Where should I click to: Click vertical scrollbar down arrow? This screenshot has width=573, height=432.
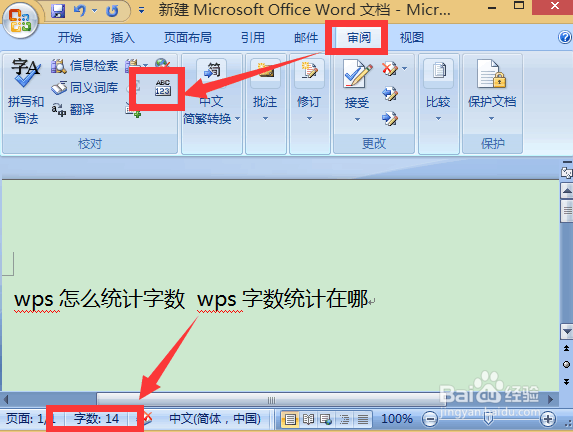[x=567, y=332]
